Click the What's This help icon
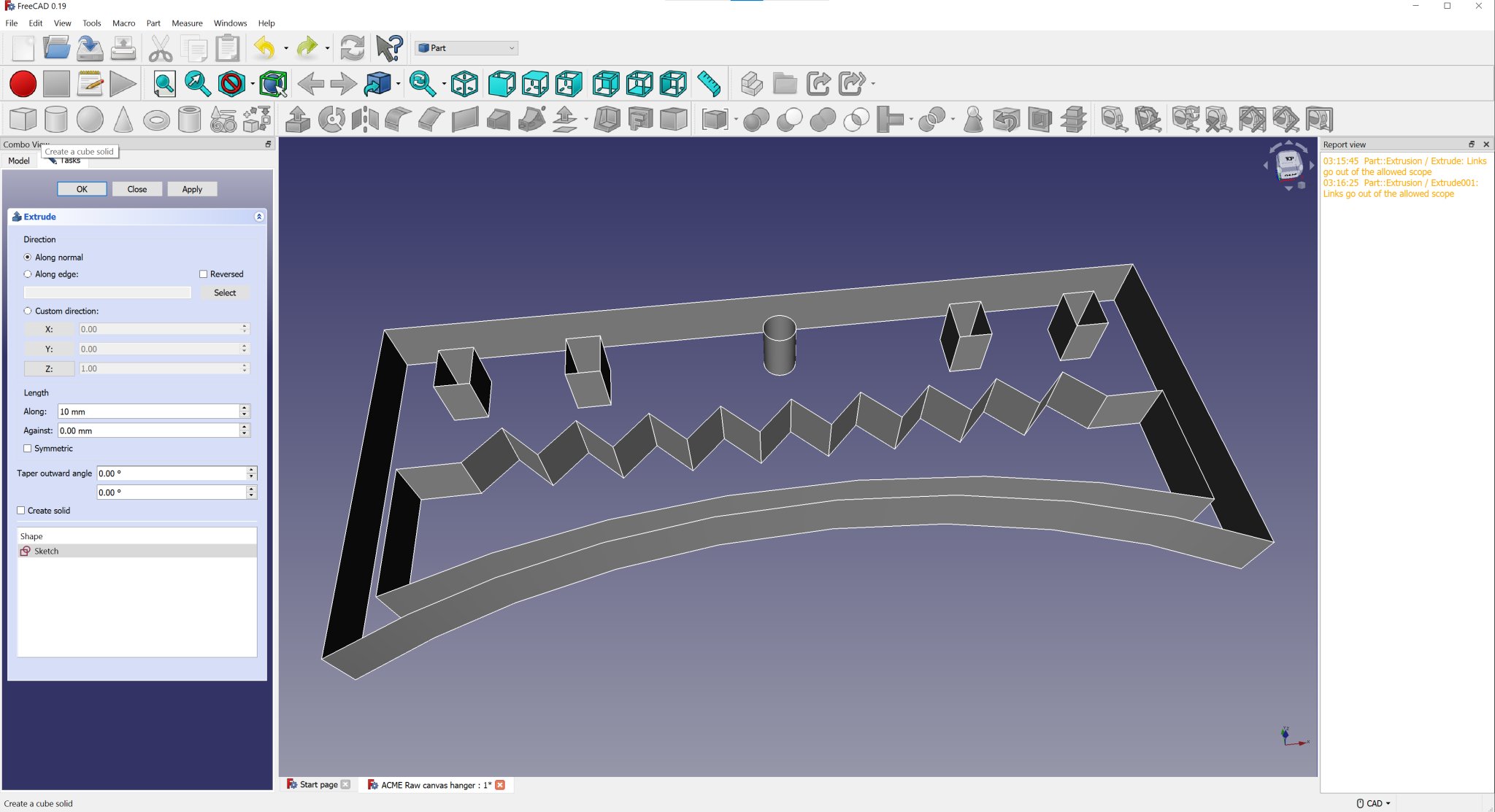The image size is (1495, 812). (389, 48)
